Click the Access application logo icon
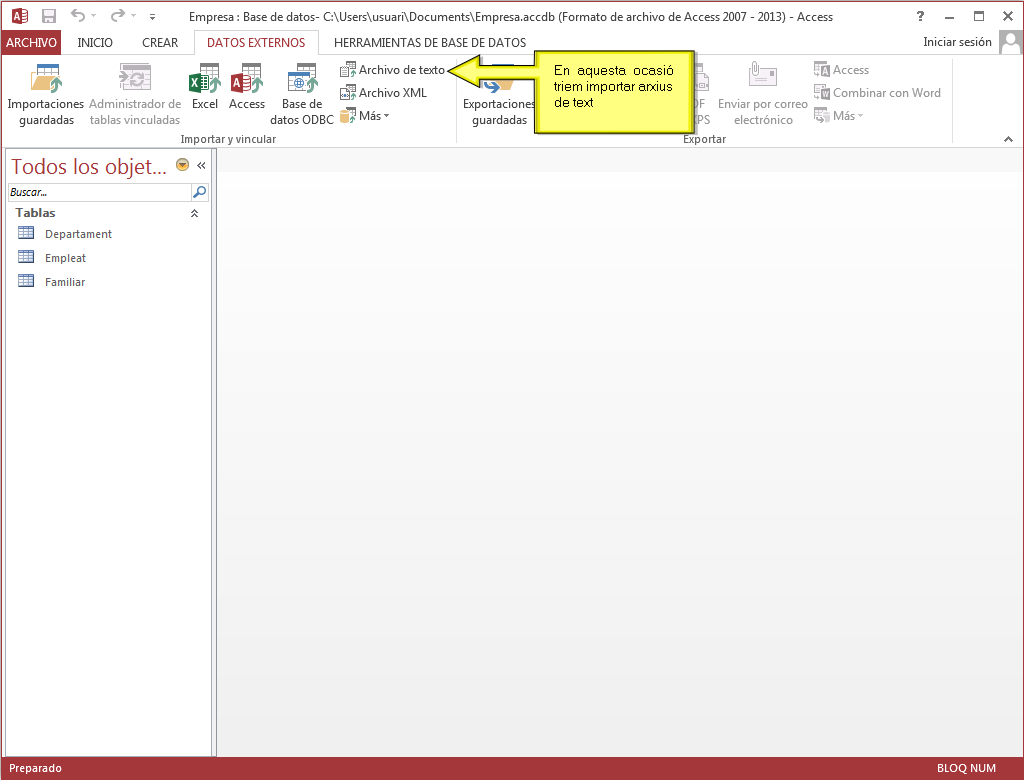 20,16
